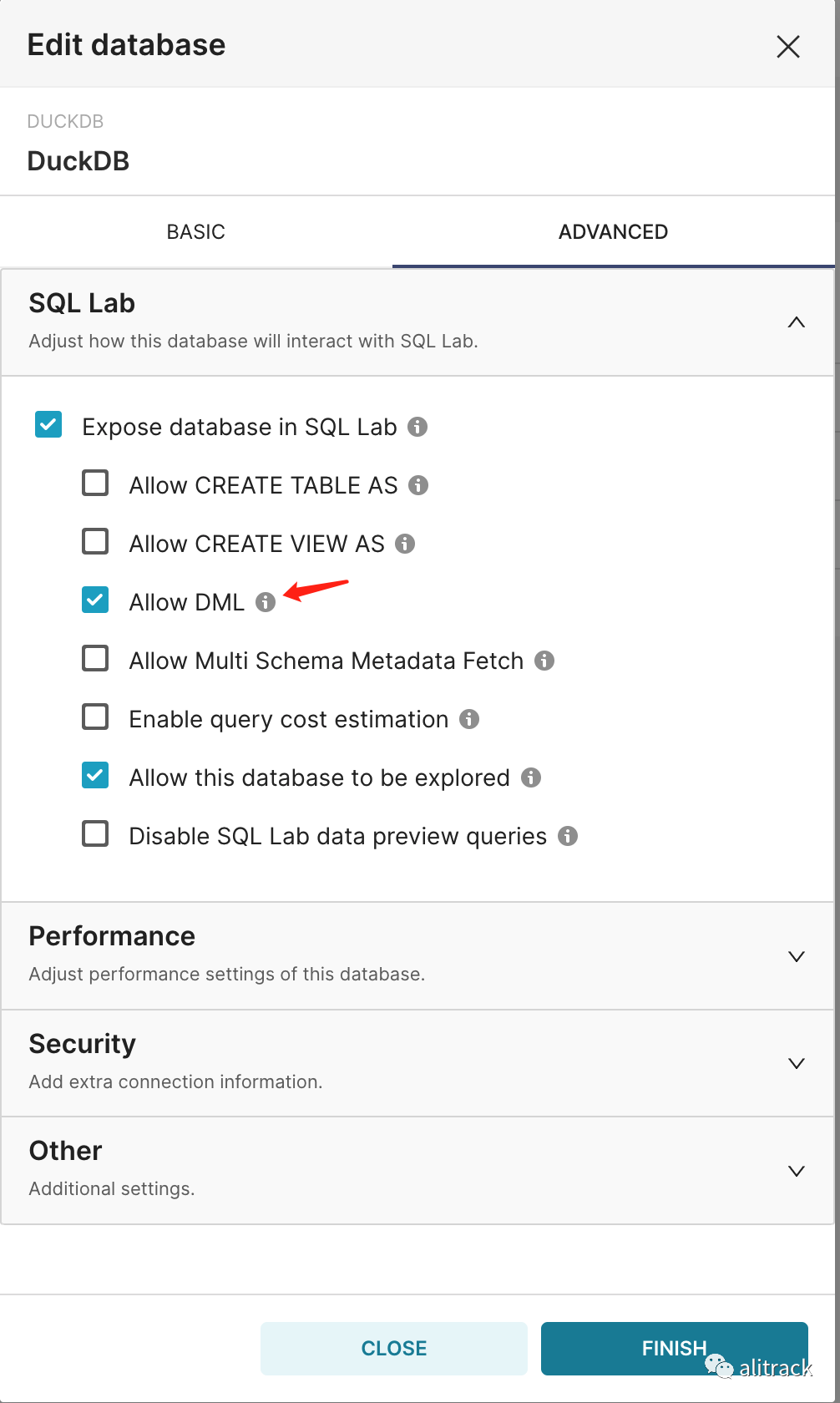The image size is (840, 1403).
Task: Click the FINISH button
Action: (674, 1348)
